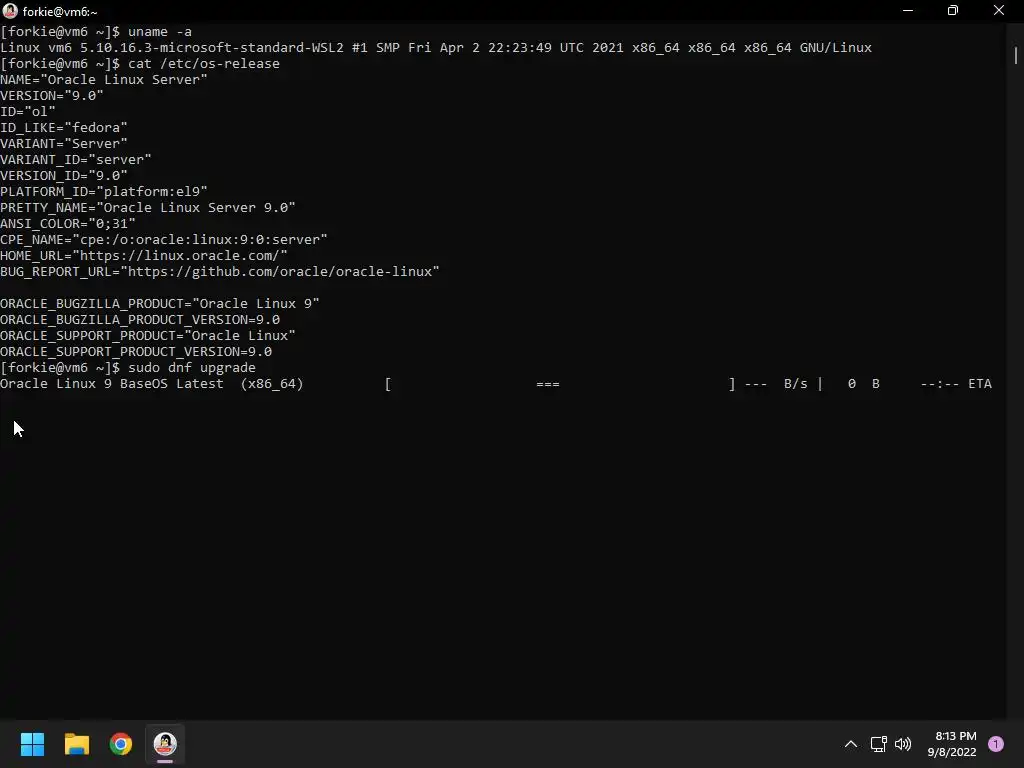Click the ORACLE_SUPPORT_PRODUCT_VERSION=9.0 line

click(x=136, y=352)
